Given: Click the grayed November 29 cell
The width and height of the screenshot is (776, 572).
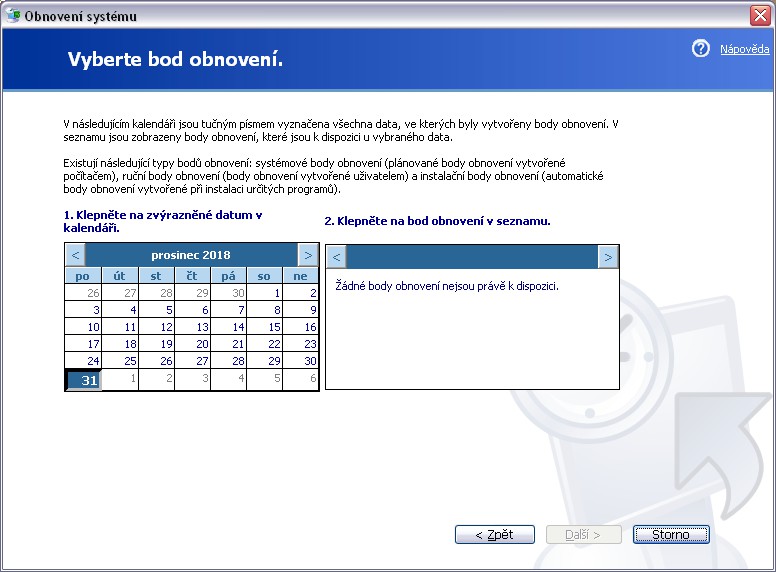Looking at the screenshot, I should [193, 292].
